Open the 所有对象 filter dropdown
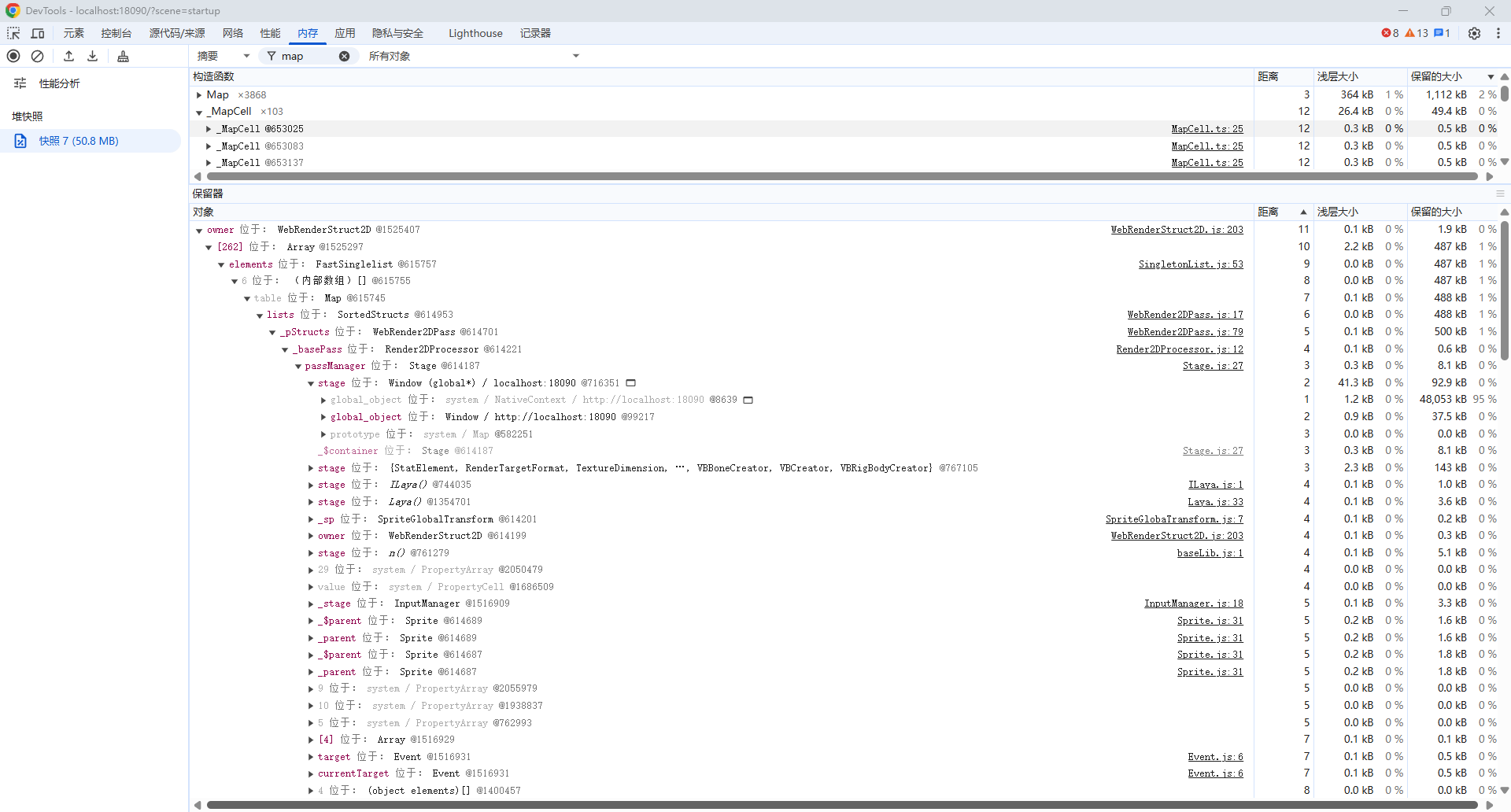Viewport: 1511px width, 812px height. point(474,56)
